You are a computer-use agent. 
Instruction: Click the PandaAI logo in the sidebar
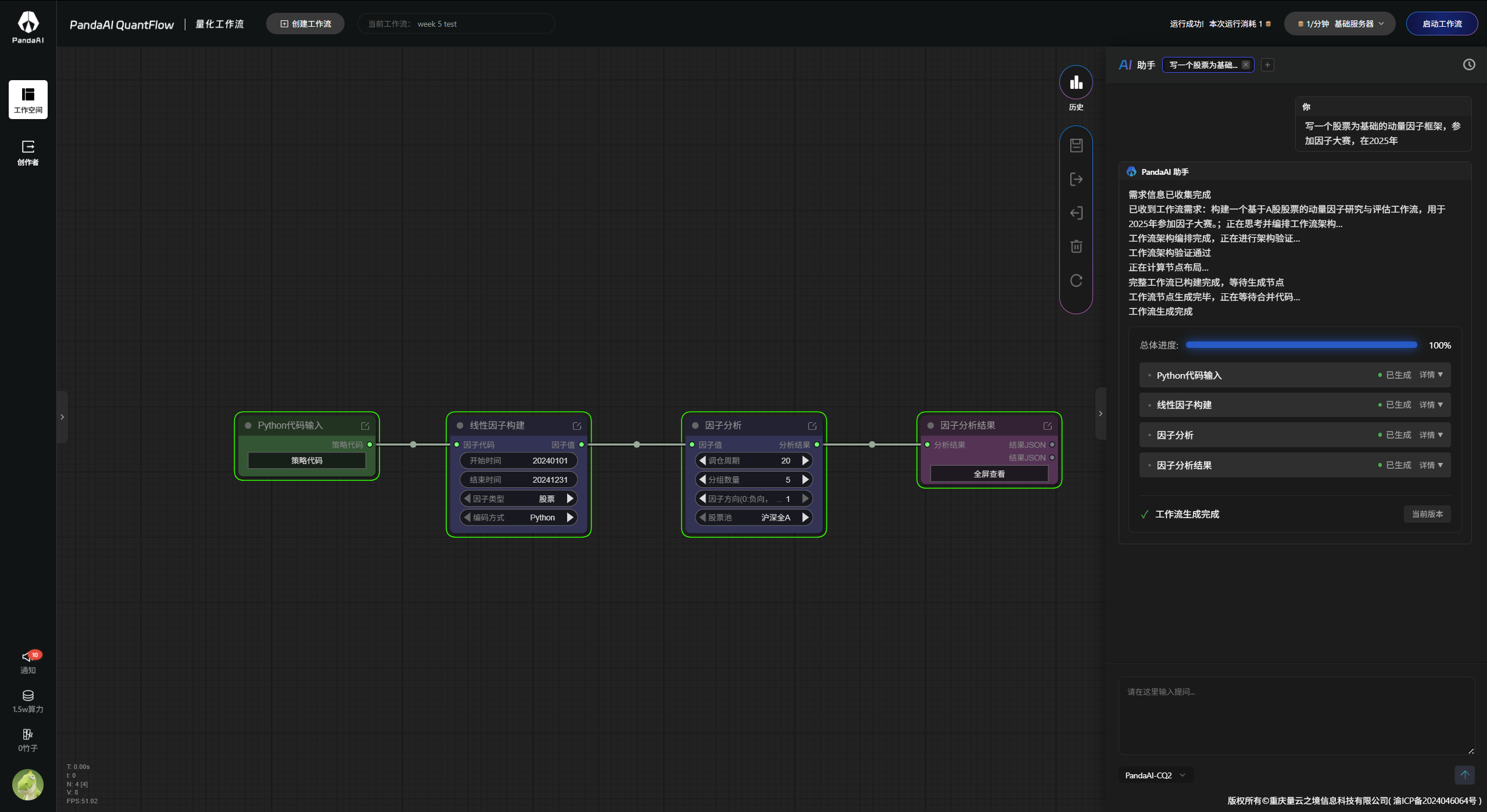pyautogui.click(x=28, y=27)
